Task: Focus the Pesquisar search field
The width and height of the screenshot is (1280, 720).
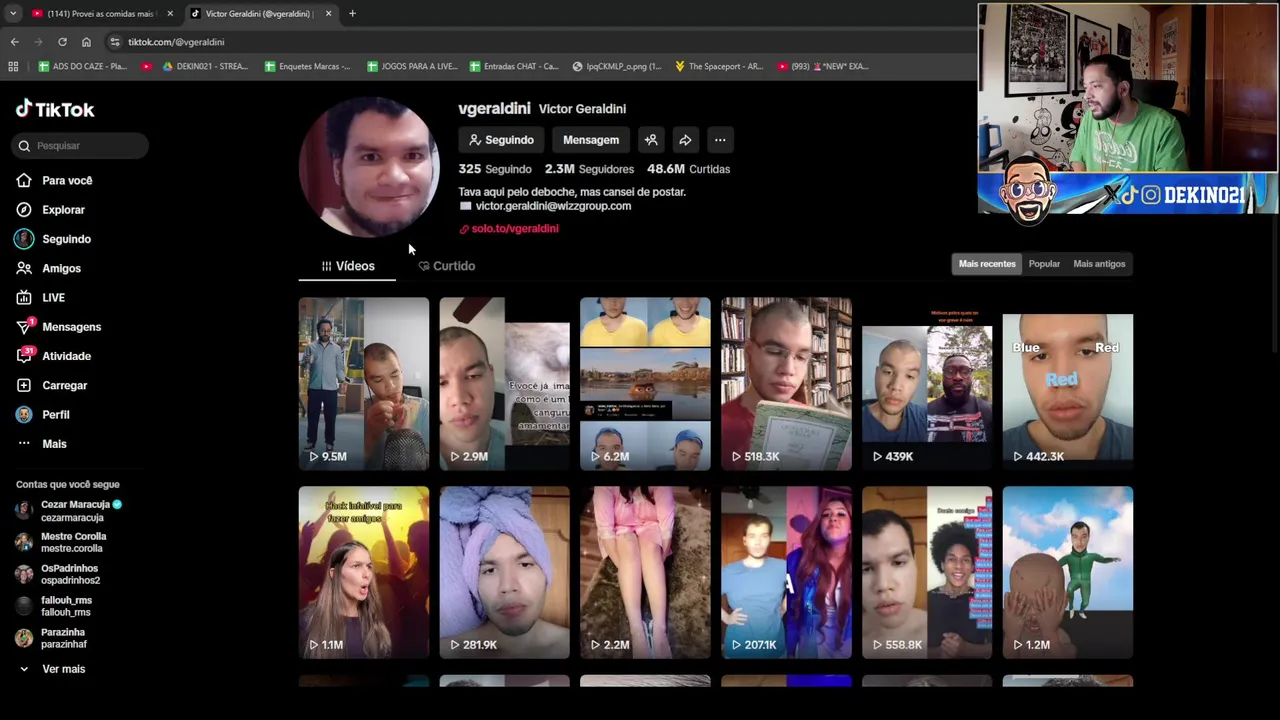Action: [x=82, y=146]
